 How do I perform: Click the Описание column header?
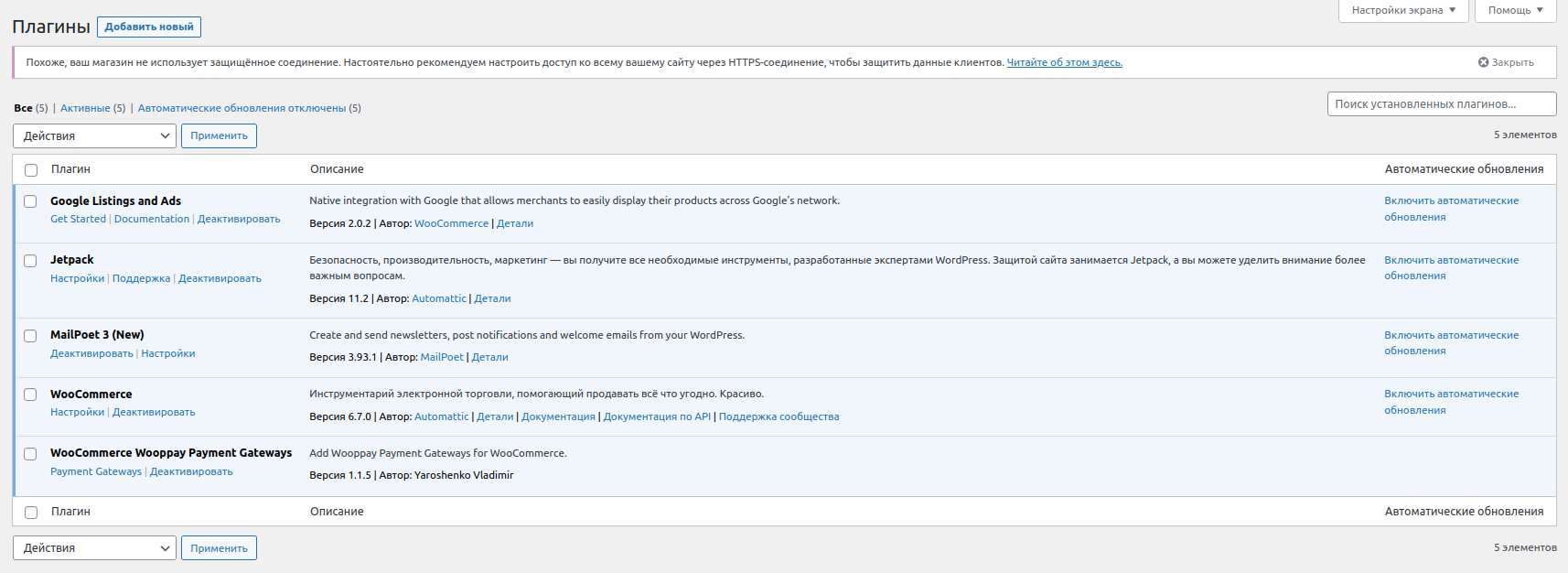click(x=337, y=169)
